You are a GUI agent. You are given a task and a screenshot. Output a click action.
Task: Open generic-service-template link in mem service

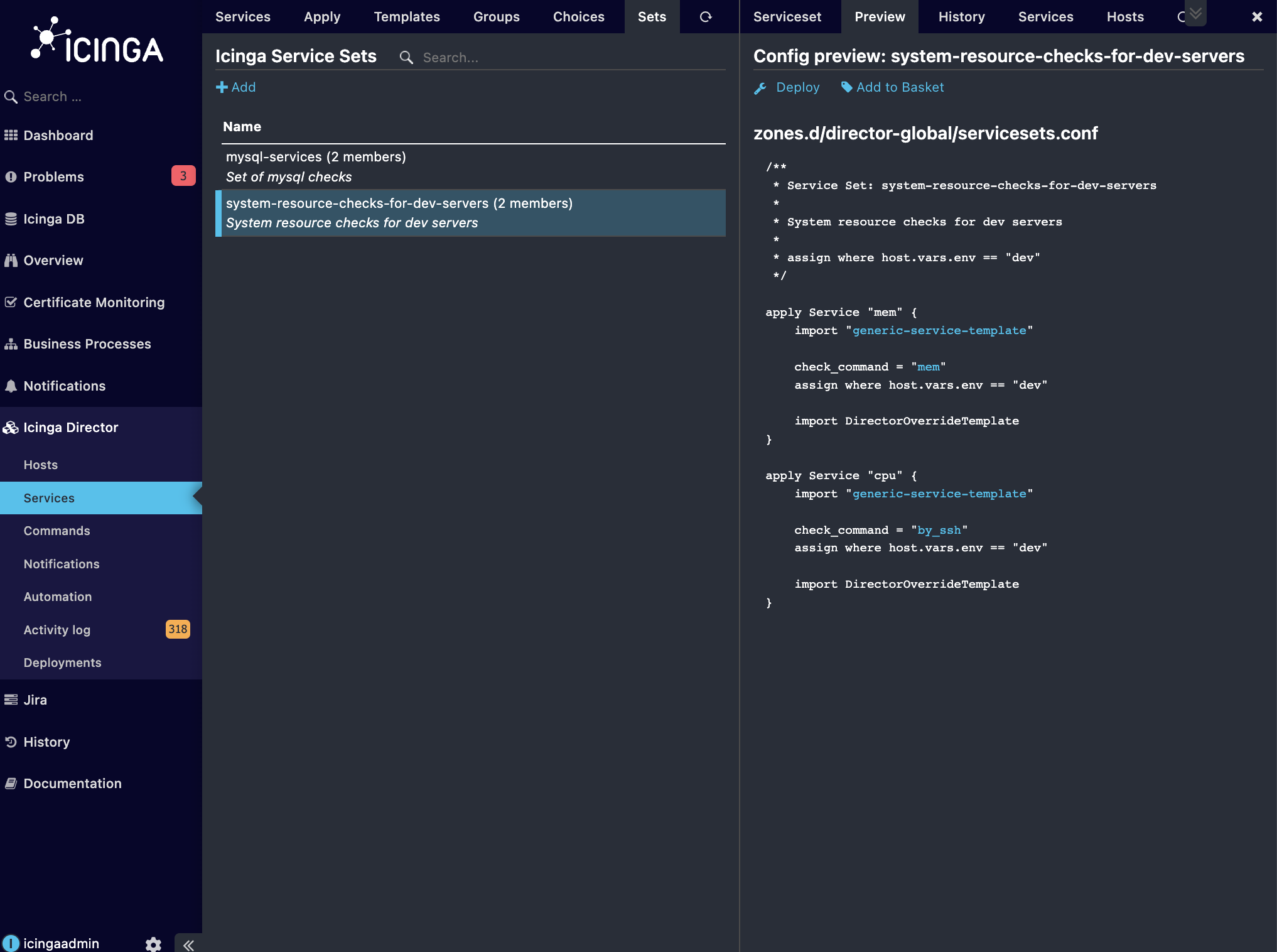(939, 330)
